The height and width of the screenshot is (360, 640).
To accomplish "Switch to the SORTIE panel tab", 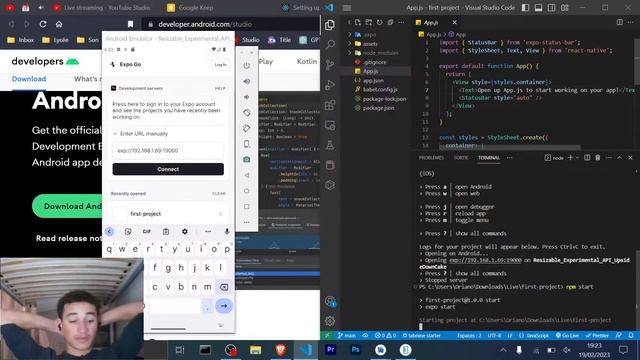I will click(461, 158).
